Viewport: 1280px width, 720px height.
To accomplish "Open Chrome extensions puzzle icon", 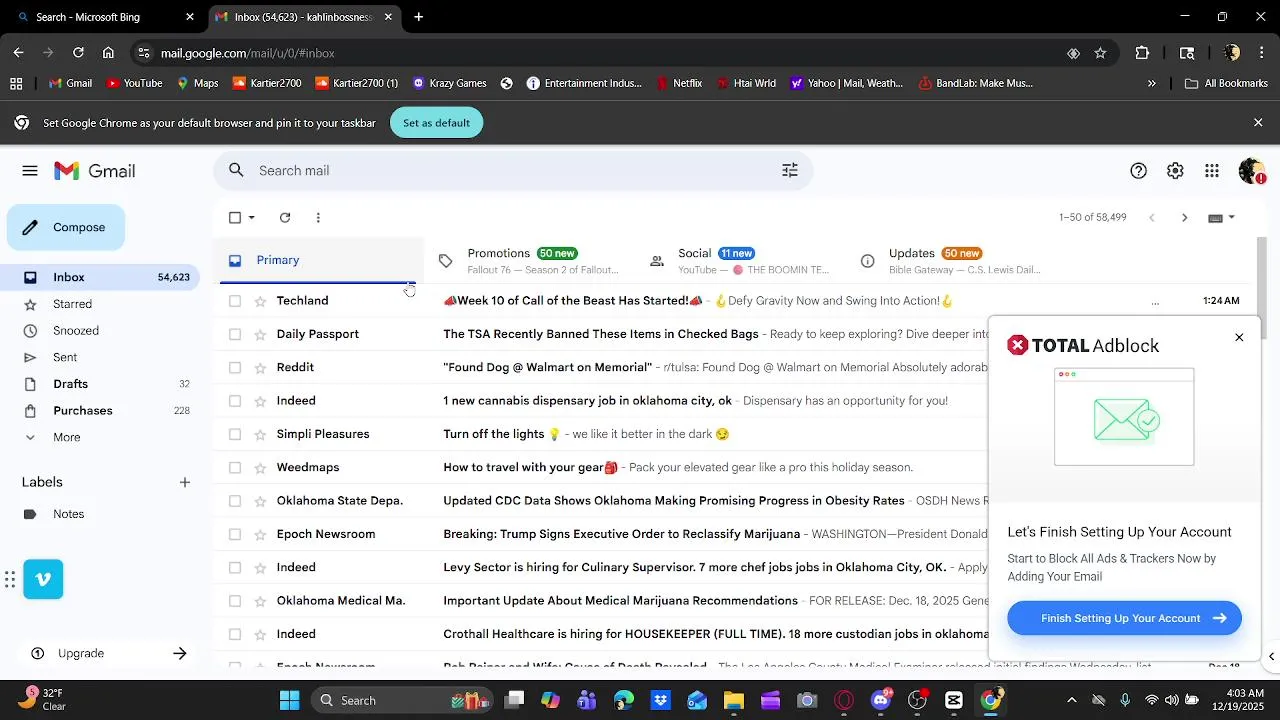I will pyautogui.click(x=1142, y=53).
